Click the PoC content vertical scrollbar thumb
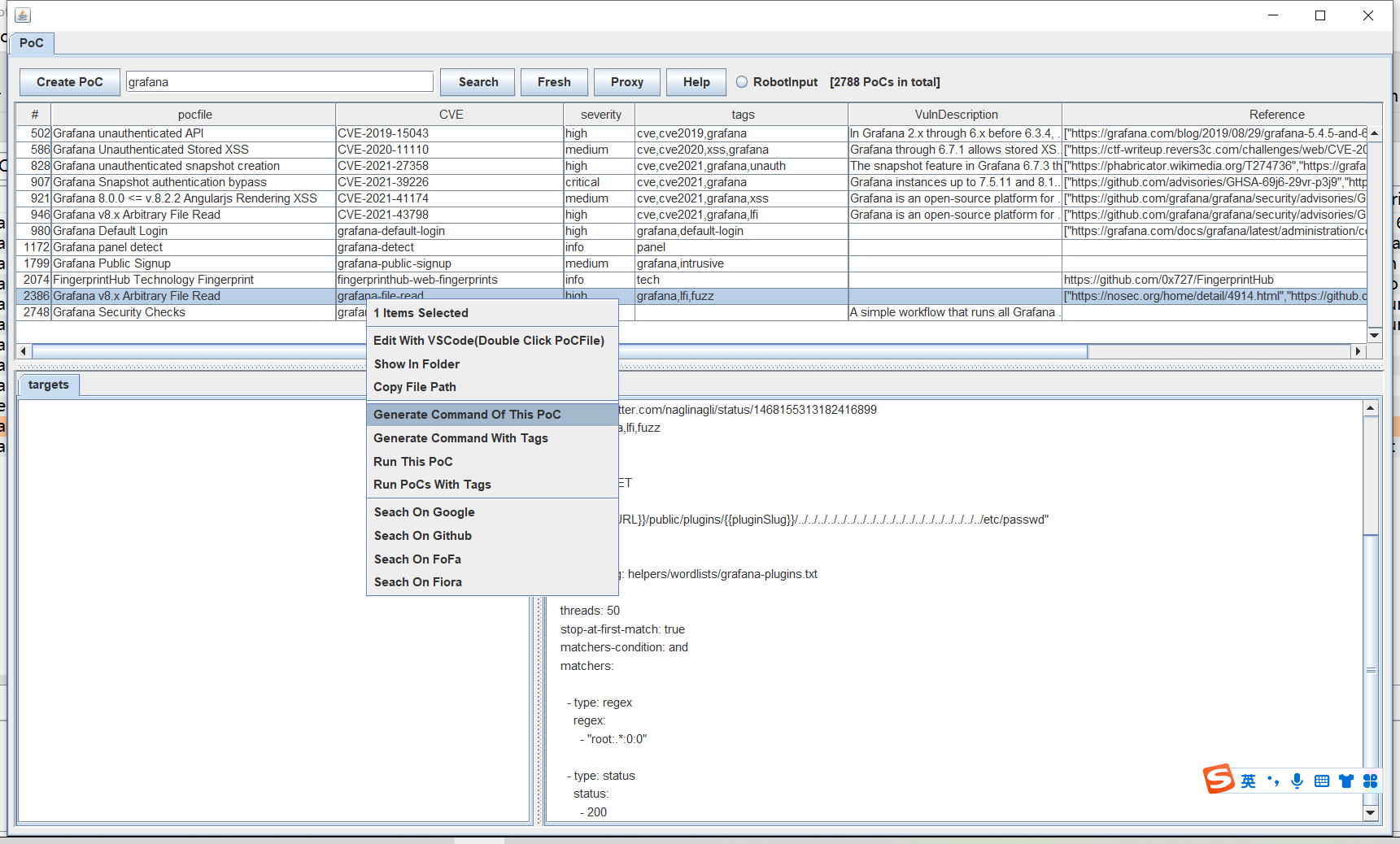The image size is (1400, 844). 1371,669
